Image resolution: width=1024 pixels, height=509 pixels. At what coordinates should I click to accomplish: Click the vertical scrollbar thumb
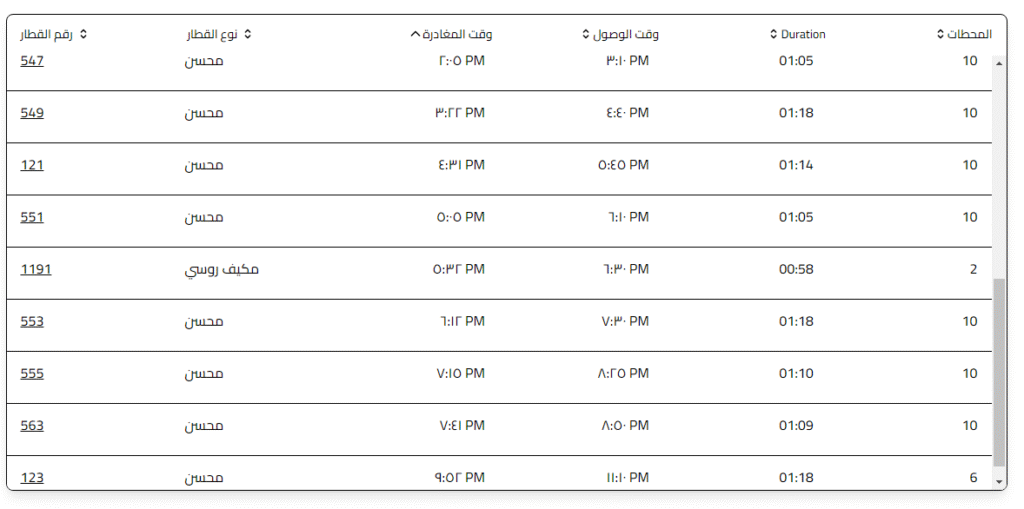pos(999,372)
